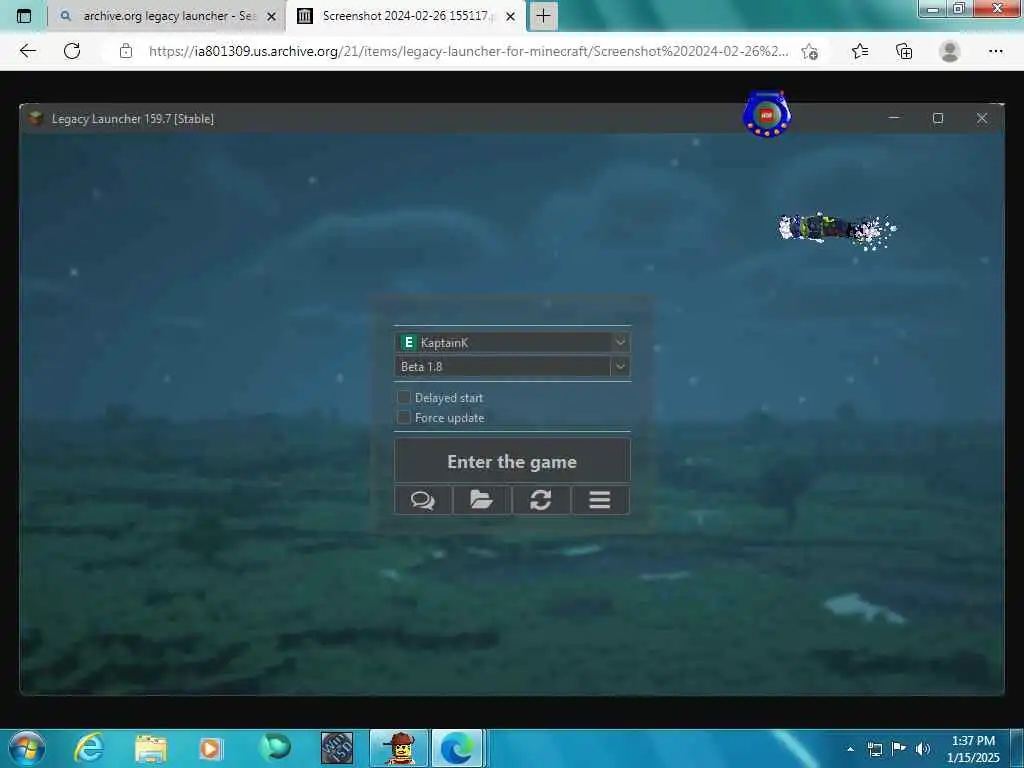Tick the Delayed start checkbox
The height and width of the screenshot is (768, 1024).
pyautogui.click(x=404, y=397)
